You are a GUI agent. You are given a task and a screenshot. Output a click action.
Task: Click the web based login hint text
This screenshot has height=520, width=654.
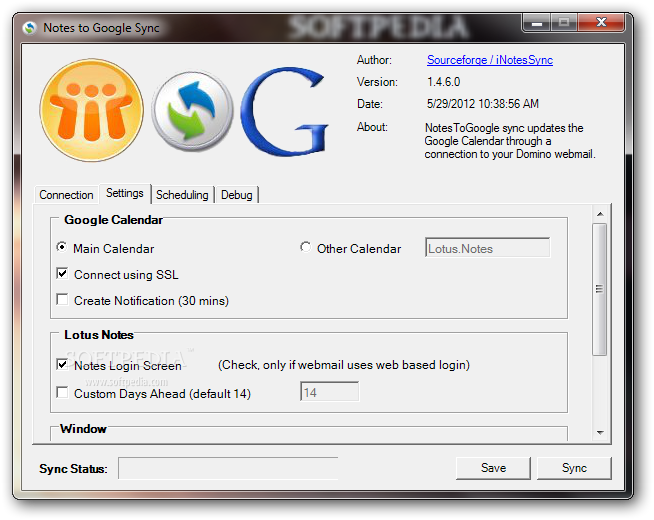pyautogui.click(x=344, y=365)
